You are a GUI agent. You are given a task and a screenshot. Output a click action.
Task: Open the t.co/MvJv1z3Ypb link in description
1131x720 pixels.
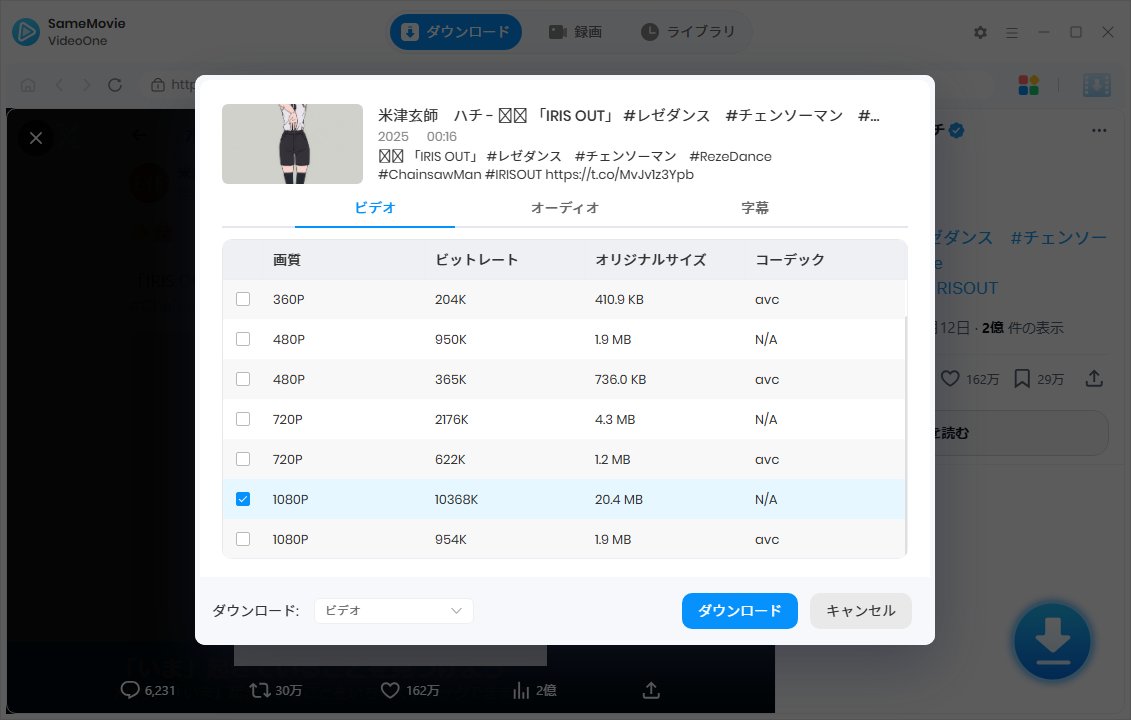coord(619,175)
